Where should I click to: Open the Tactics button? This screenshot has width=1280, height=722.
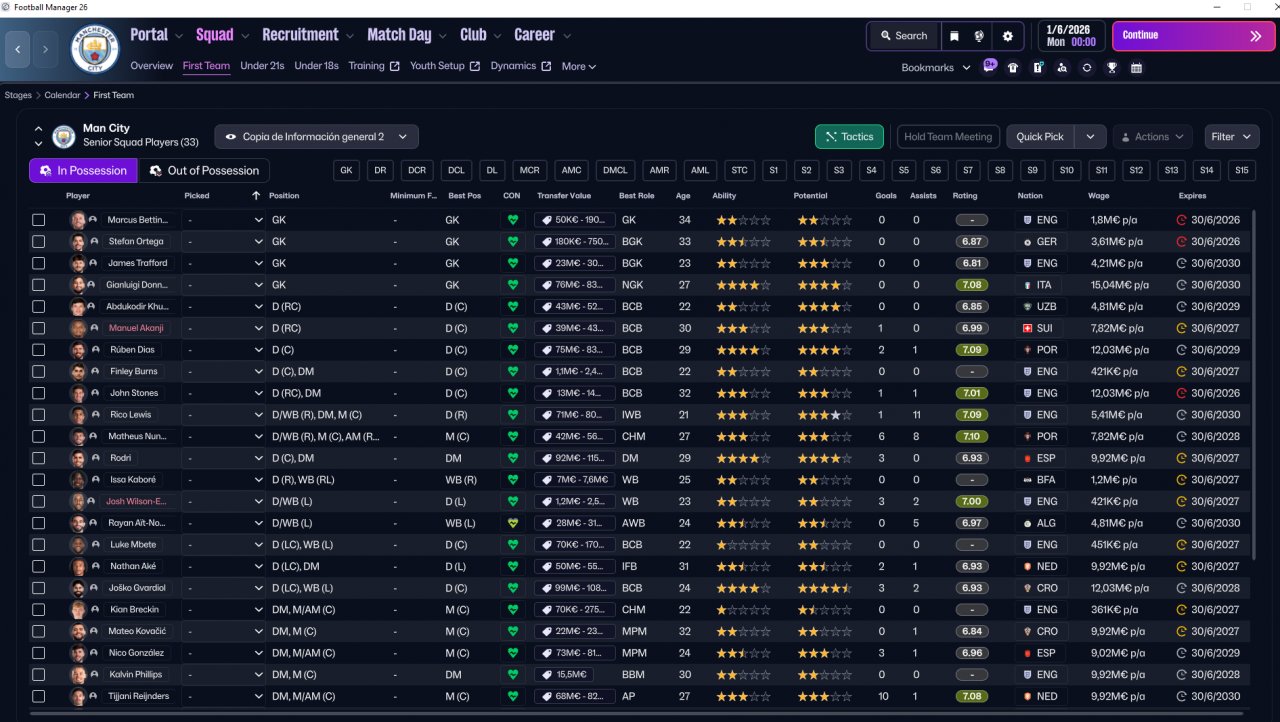849,137
